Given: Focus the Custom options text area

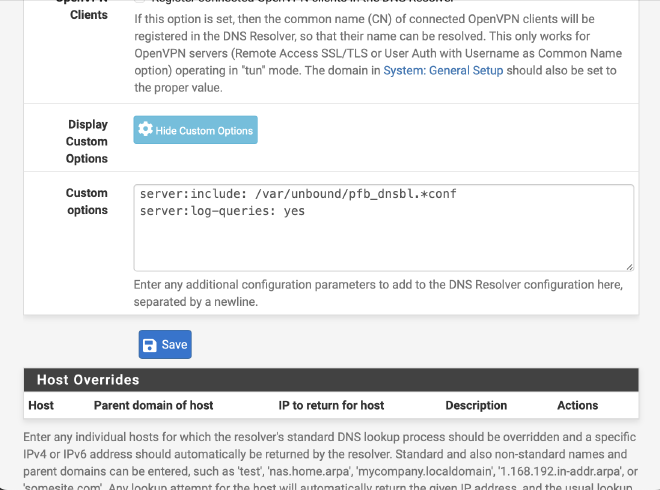Looking at the screenshot, I should coord(384,228).
